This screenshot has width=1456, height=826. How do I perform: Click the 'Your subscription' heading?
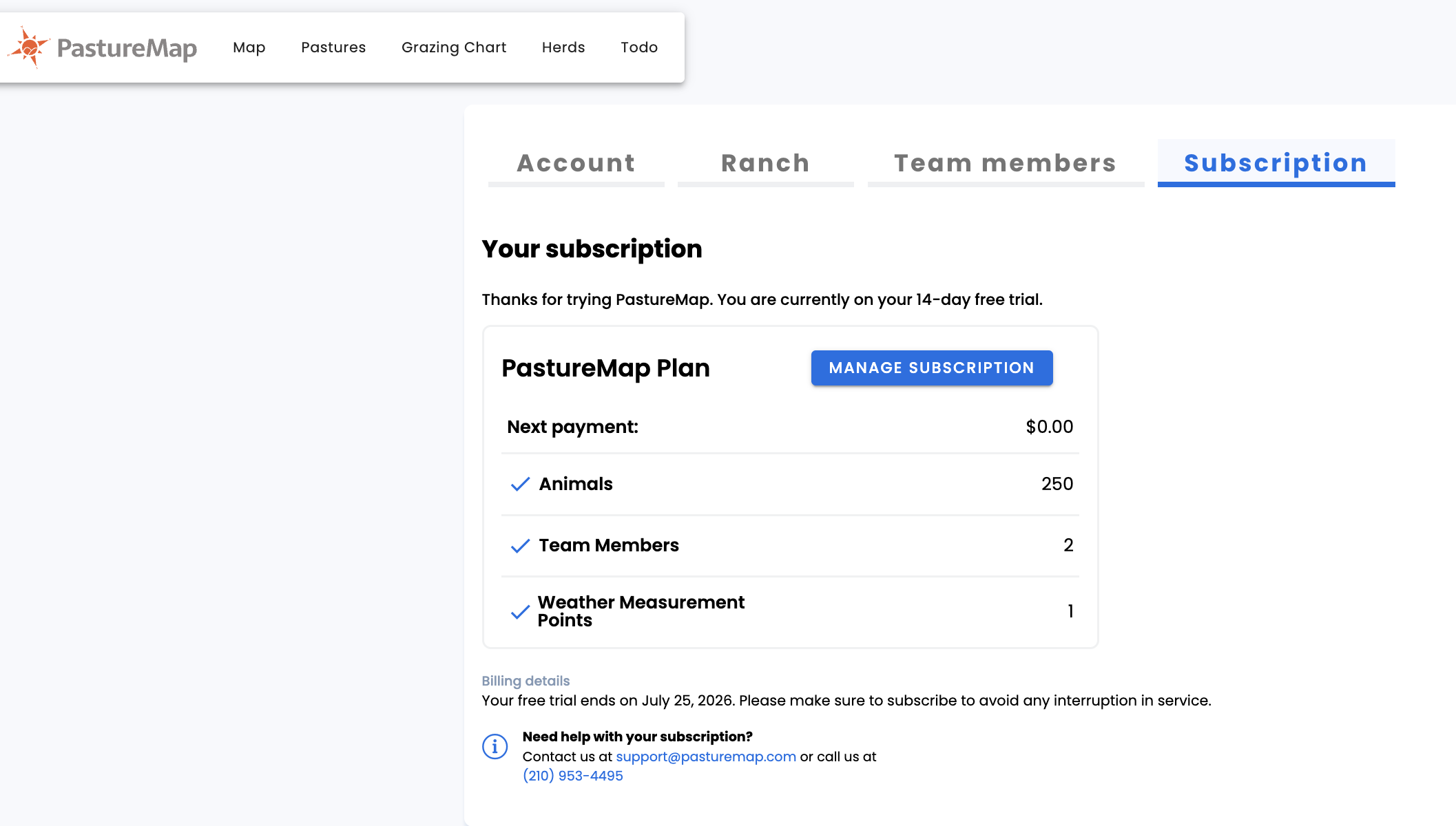point(592,249)
